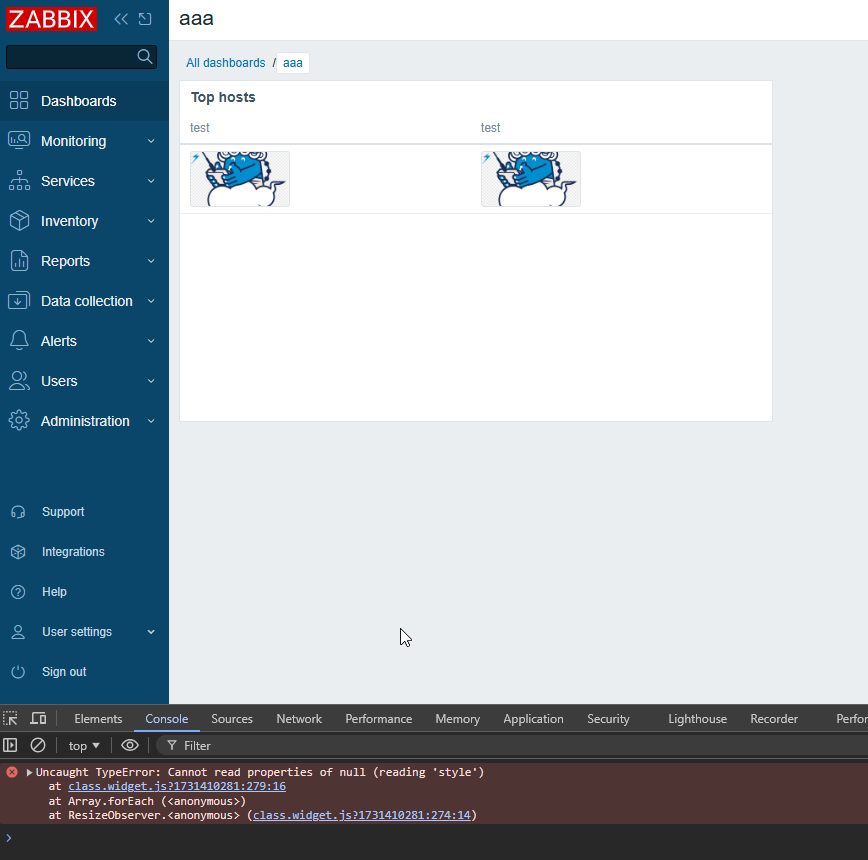868x860 pixels.
Task: Expand the Administration menu chevron
Action: point(151,421)
